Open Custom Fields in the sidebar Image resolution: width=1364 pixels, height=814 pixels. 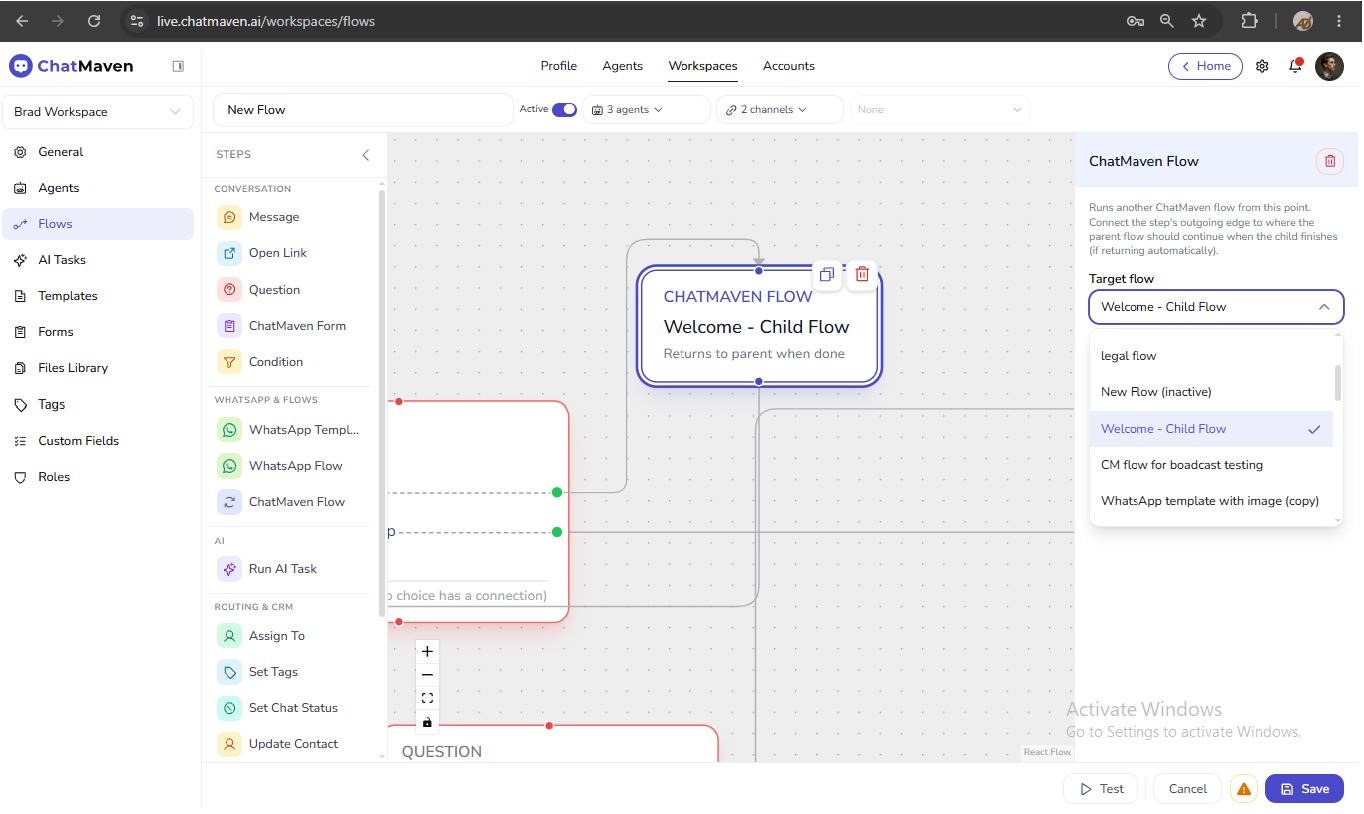click(98, 441)
